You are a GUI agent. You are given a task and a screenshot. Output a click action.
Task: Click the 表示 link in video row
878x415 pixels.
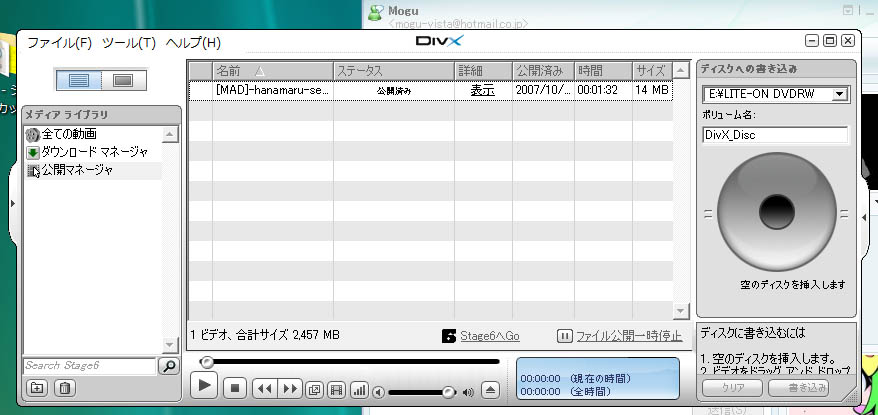(x=483, y=90)
